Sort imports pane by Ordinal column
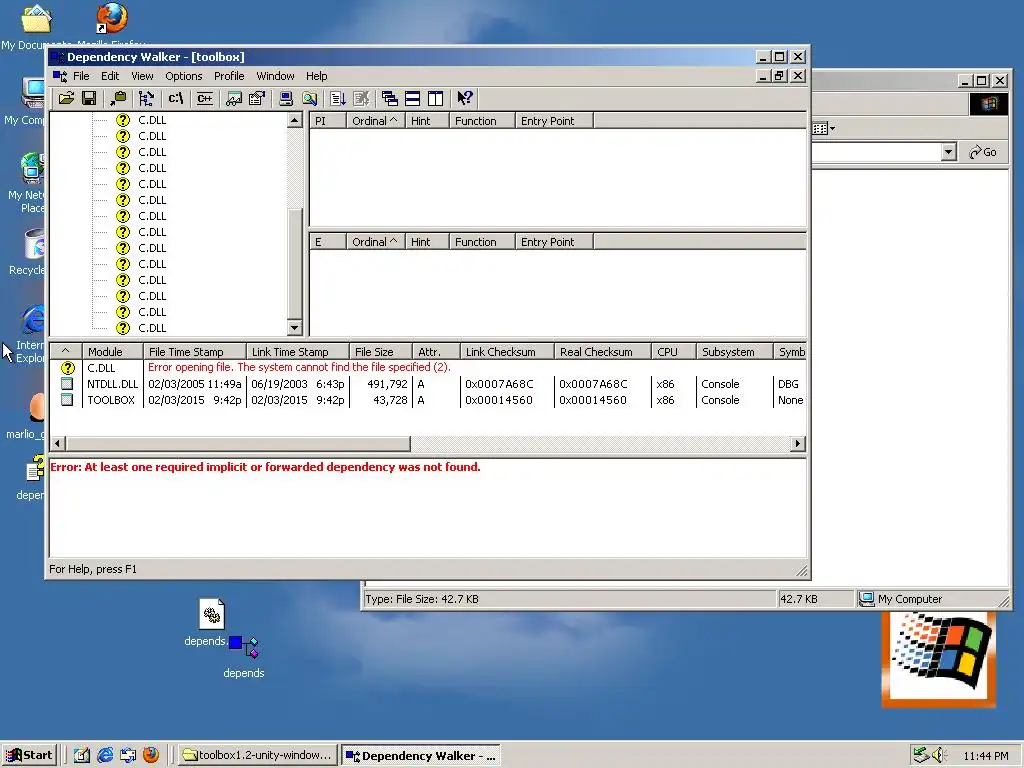 (x=375, y=121)
